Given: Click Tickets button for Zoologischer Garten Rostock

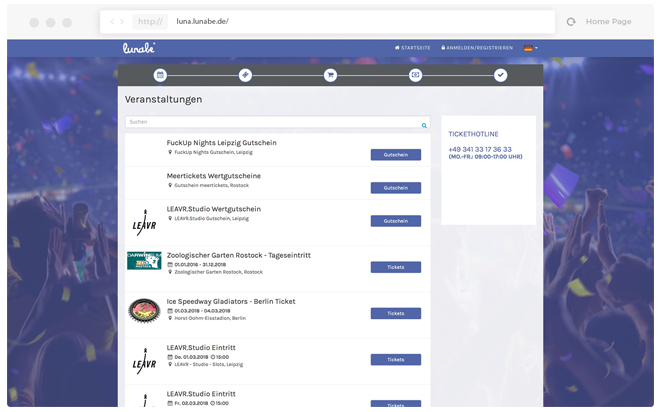Looking at the screenshot, I should (x=396, y=267).
